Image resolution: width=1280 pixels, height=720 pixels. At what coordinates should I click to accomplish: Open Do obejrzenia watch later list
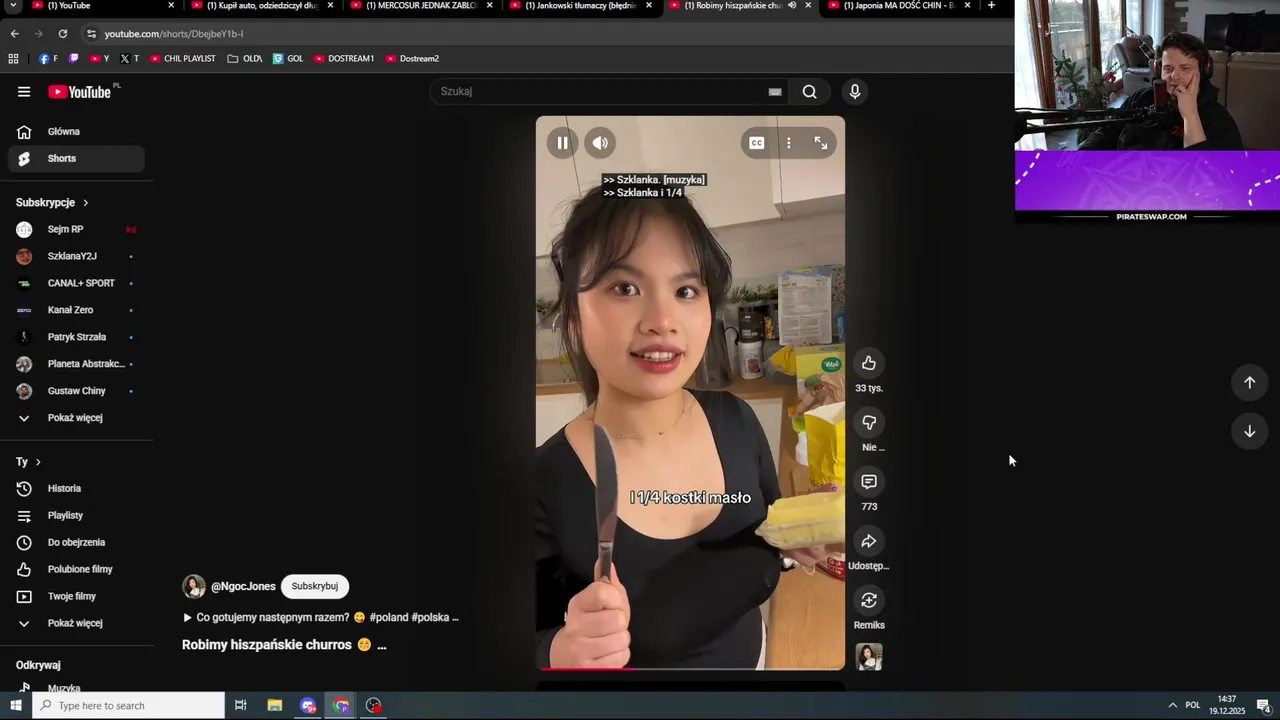click(76, 543)
